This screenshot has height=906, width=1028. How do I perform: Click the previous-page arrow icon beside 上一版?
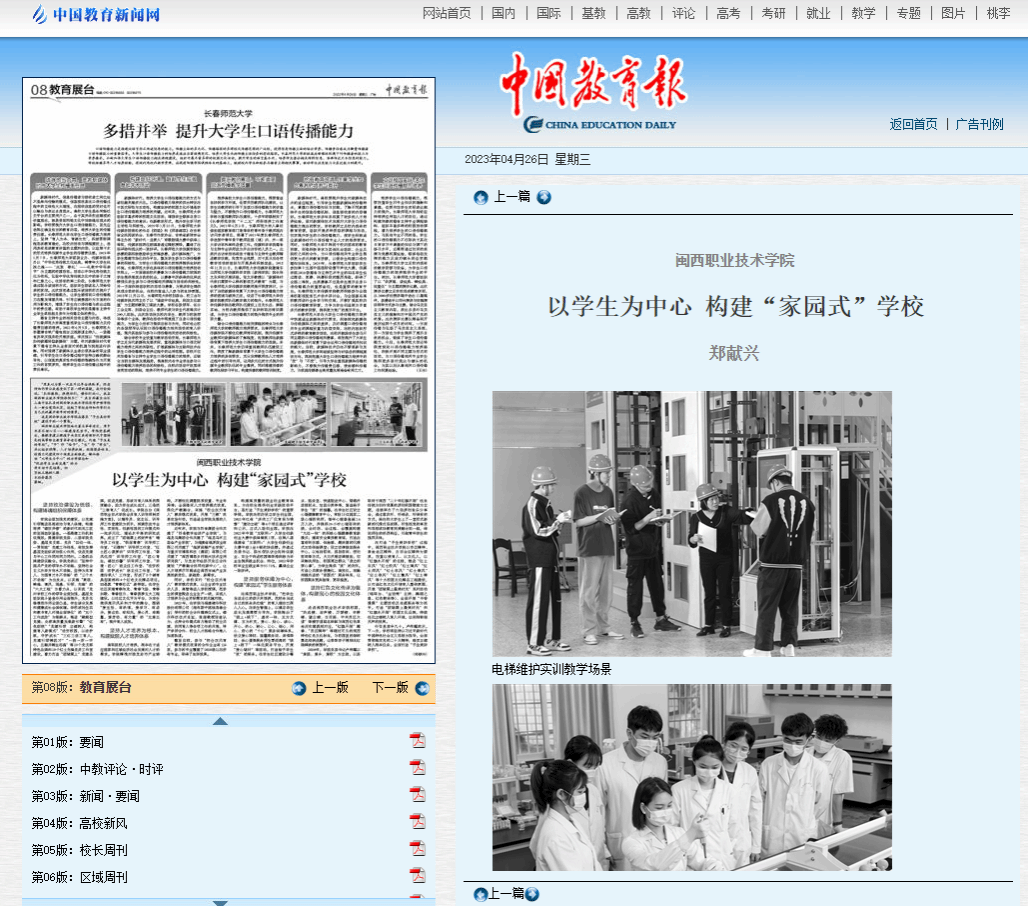coord(298,688)
